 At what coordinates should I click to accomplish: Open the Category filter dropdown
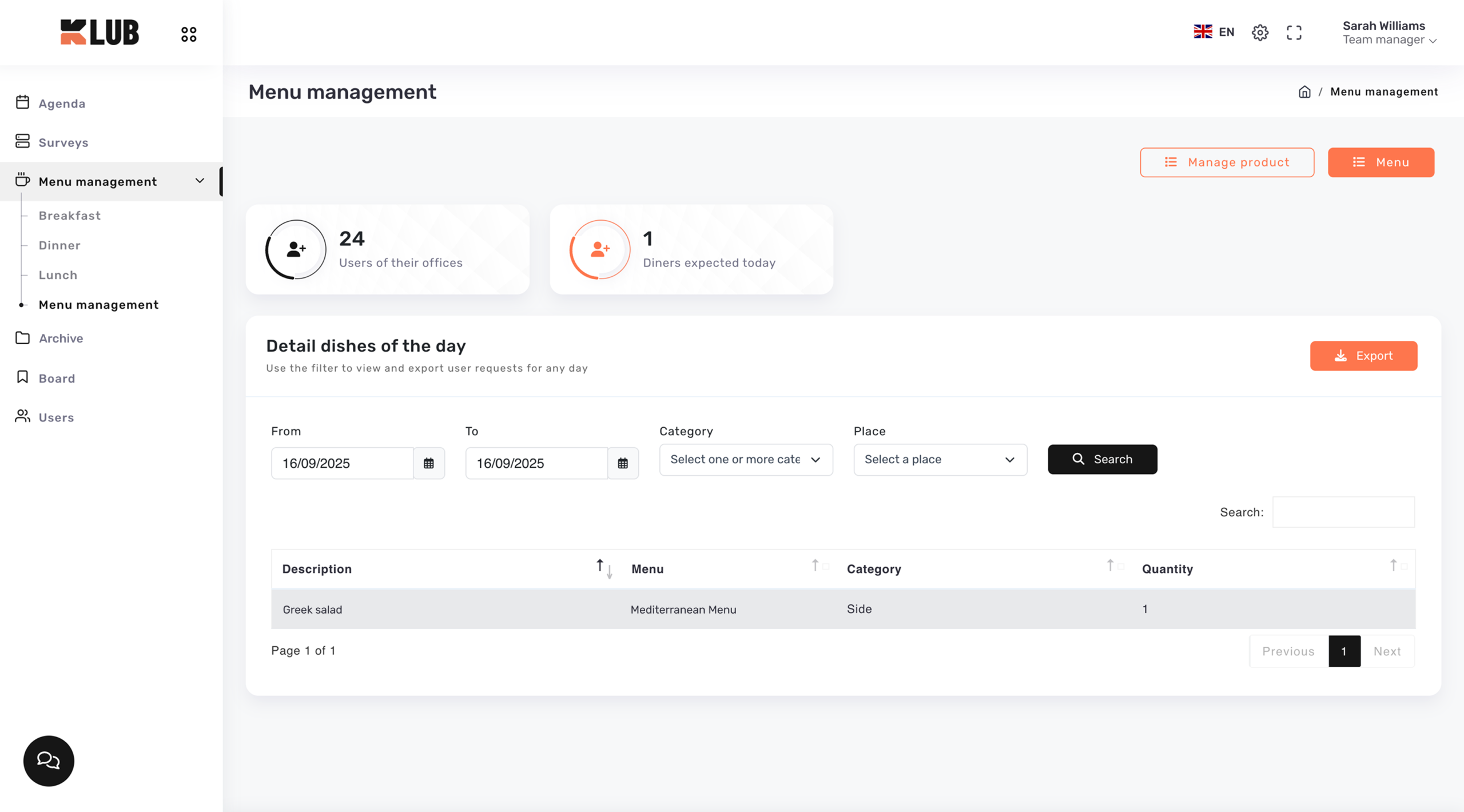745,460
